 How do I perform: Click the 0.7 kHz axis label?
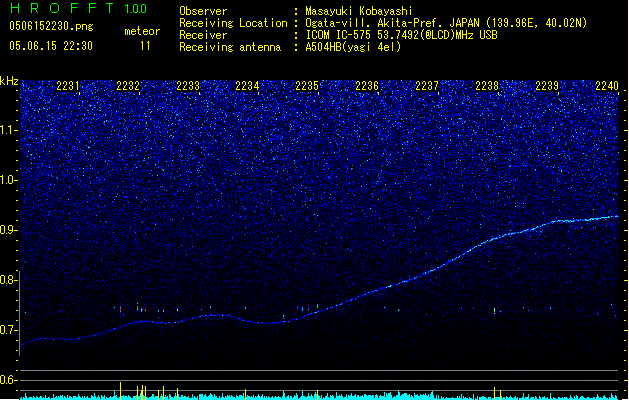coord(8,330)
